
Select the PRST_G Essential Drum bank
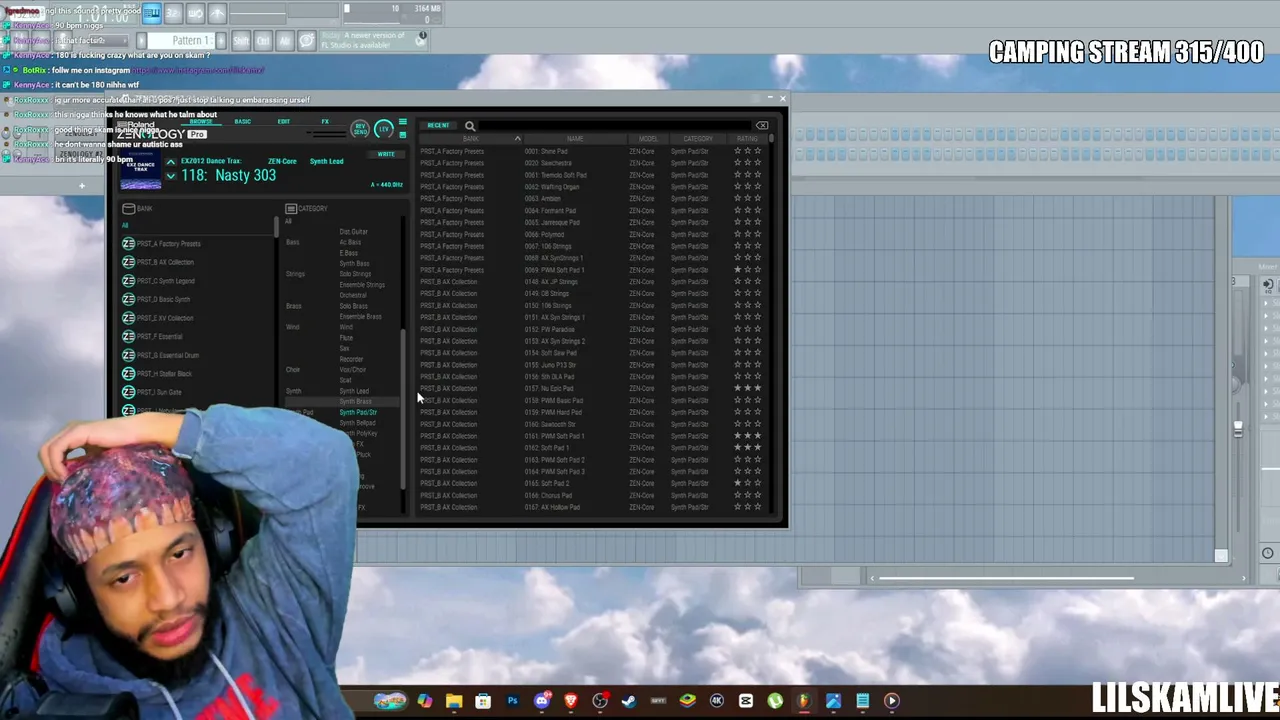pyautogui.click(x=161, y=355)
